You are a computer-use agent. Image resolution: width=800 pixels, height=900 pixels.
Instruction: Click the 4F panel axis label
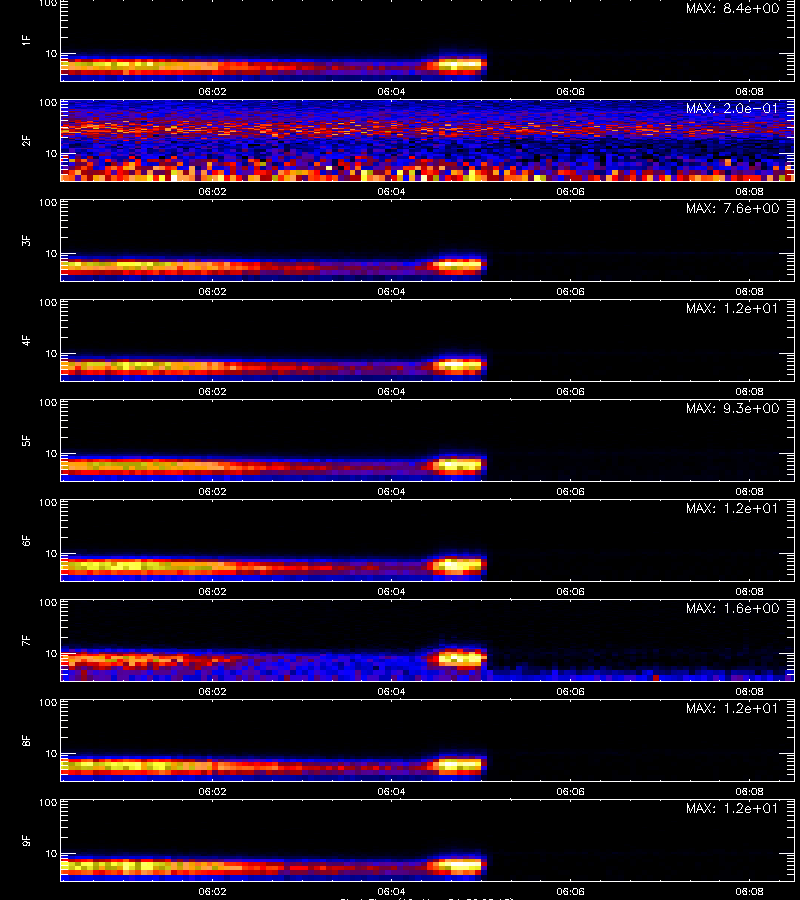pyautogui.click(x=26, y=340)
